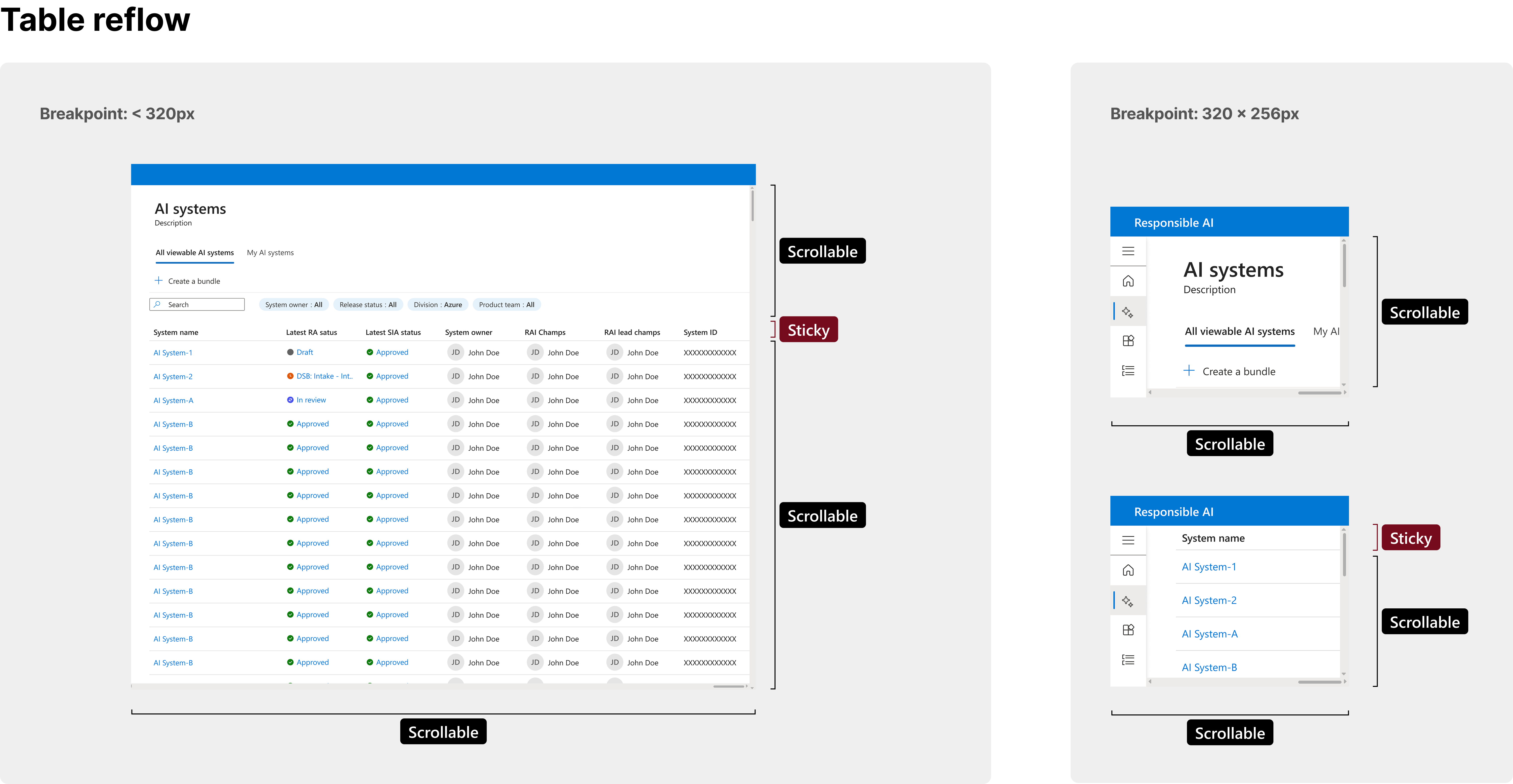Click gray Draft status dot in AI System-1 row
1513x784 pixels.
click(x=290, y=352)
